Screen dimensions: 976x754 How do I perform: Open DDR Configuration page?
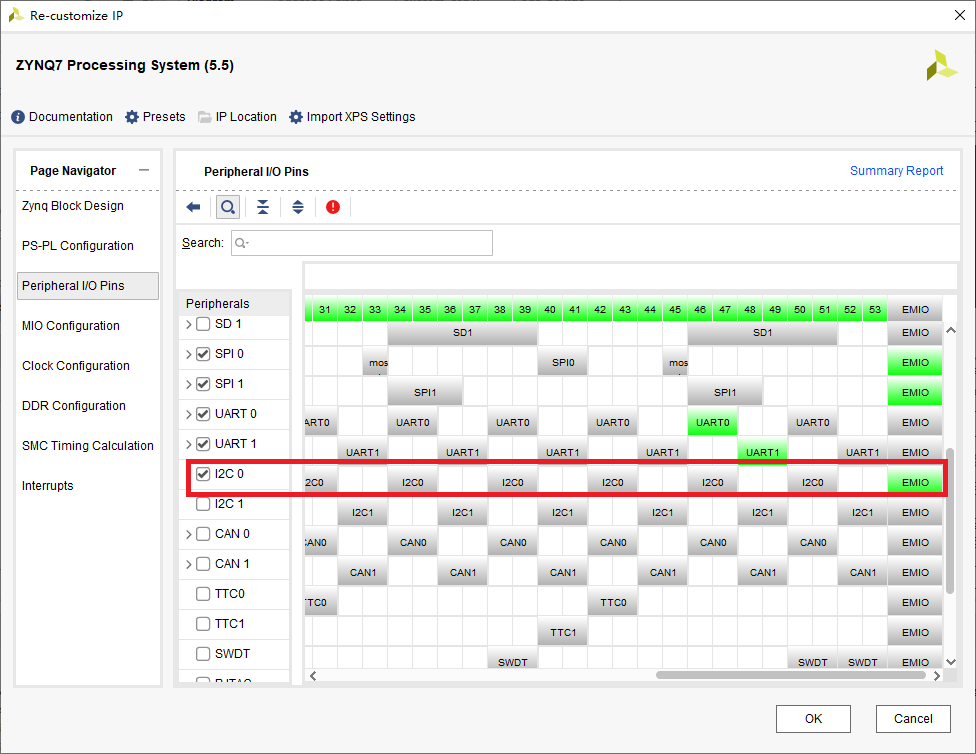coord(74,406)
